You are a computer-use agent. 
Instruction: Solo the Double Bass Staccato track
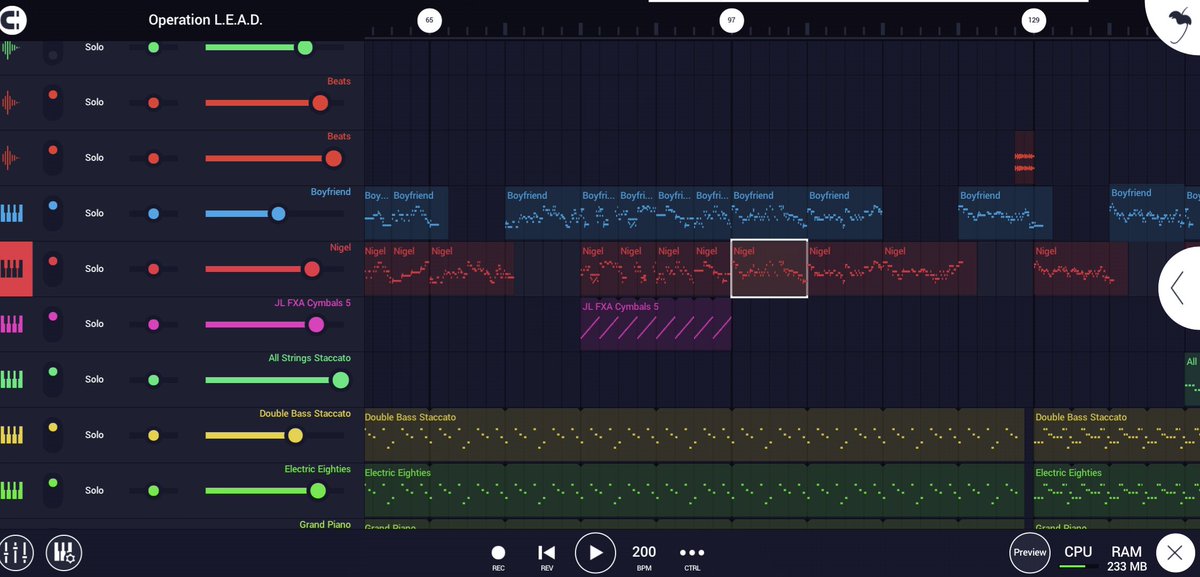94,435
